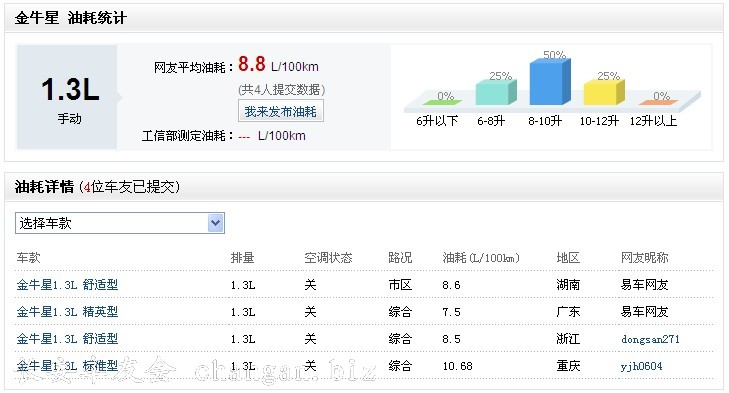Open user yjh0604 profile link
The image size is (729, 393).
pos(641,366)
